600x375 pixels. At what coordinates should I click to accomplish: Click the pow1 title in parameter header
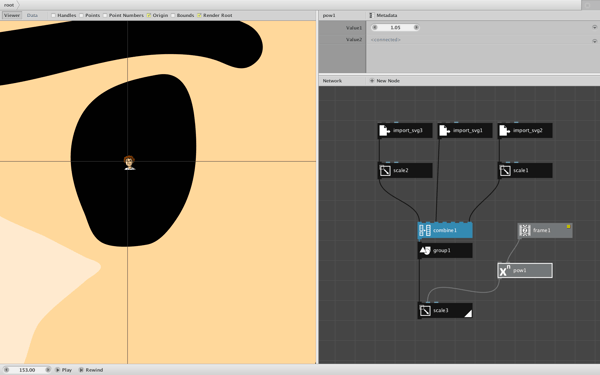(x=329, y=15)
